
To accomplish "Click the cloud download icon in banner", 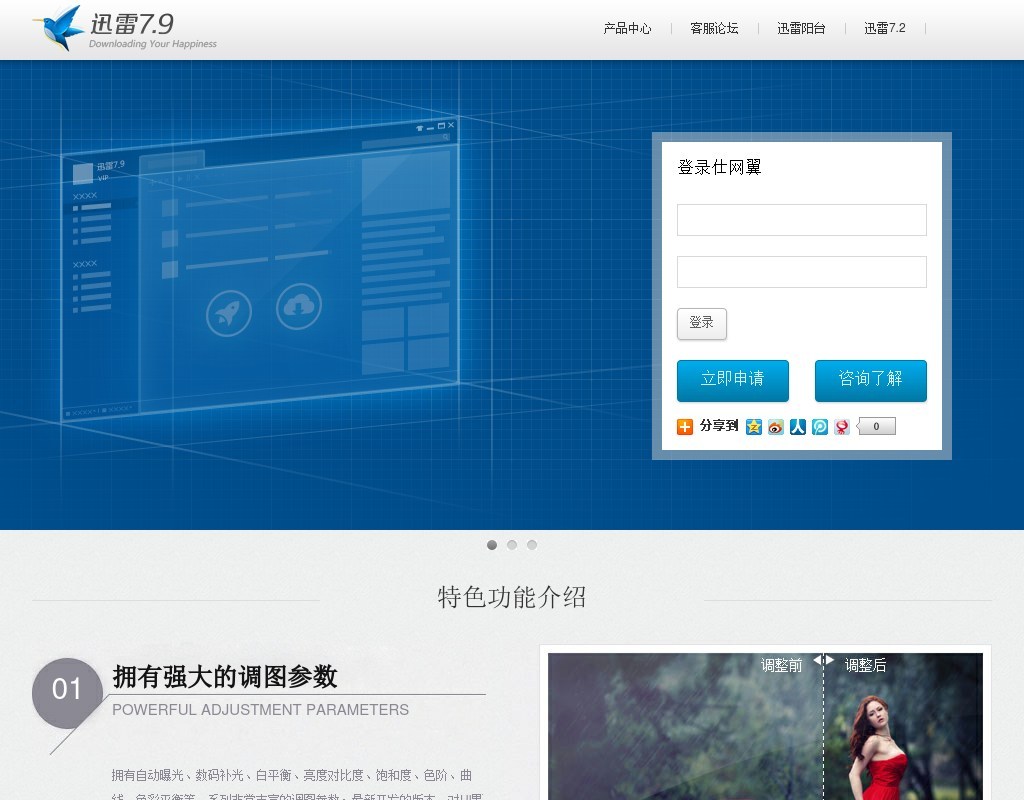I will point(298,306).
